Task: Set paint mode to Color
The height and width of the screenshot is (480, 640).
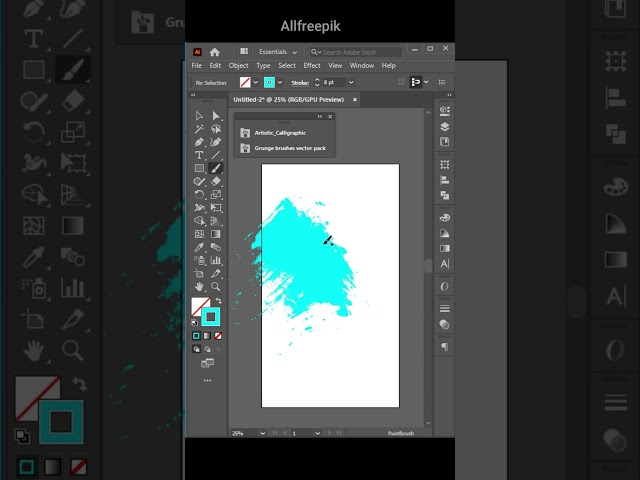Action: 196,336
